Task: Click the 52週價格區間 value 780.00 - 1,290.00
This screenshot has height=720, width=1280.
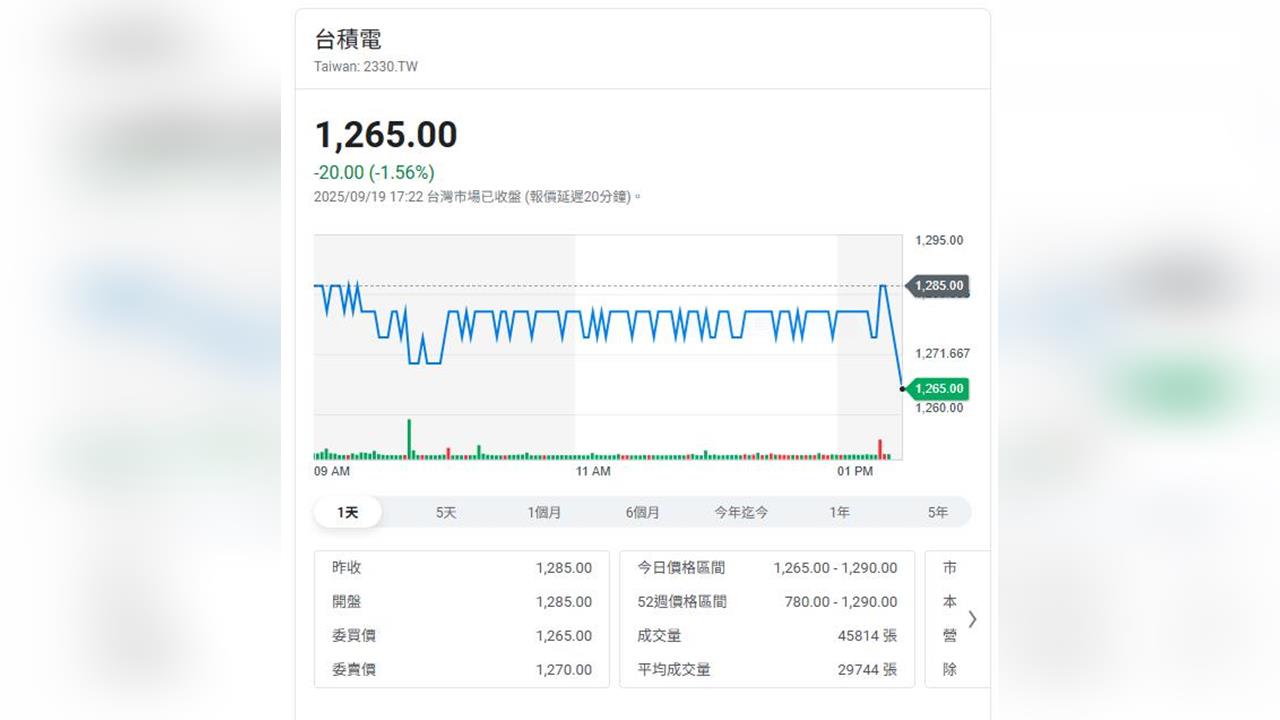Action: (841, 602)
